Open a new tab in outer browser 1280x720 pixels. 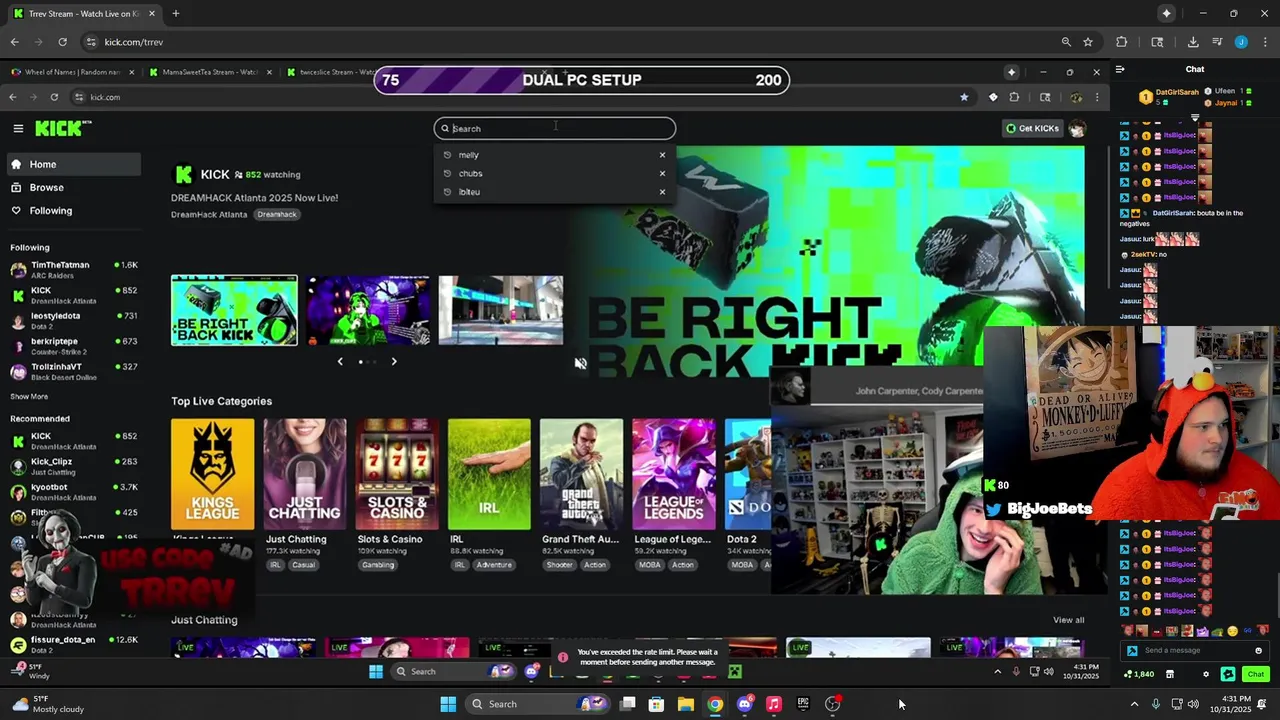point(175,14)
